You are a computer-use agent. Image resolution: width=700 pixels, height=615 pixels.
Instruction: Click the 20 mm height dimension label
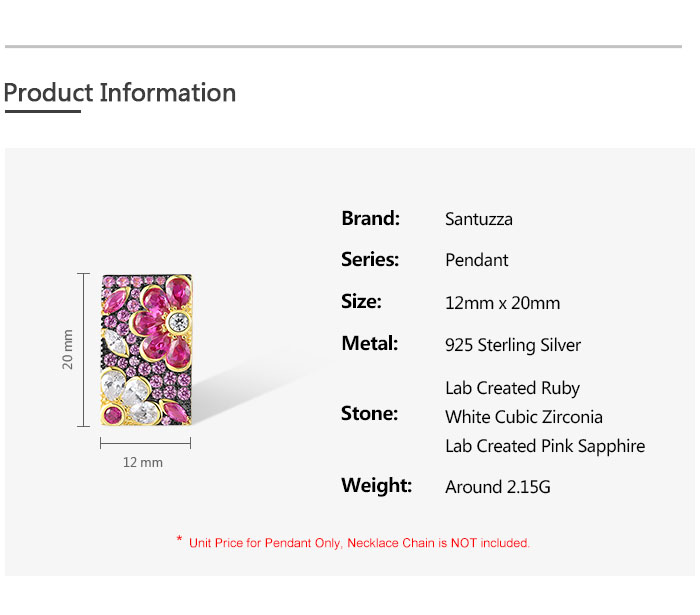point(68,349)
